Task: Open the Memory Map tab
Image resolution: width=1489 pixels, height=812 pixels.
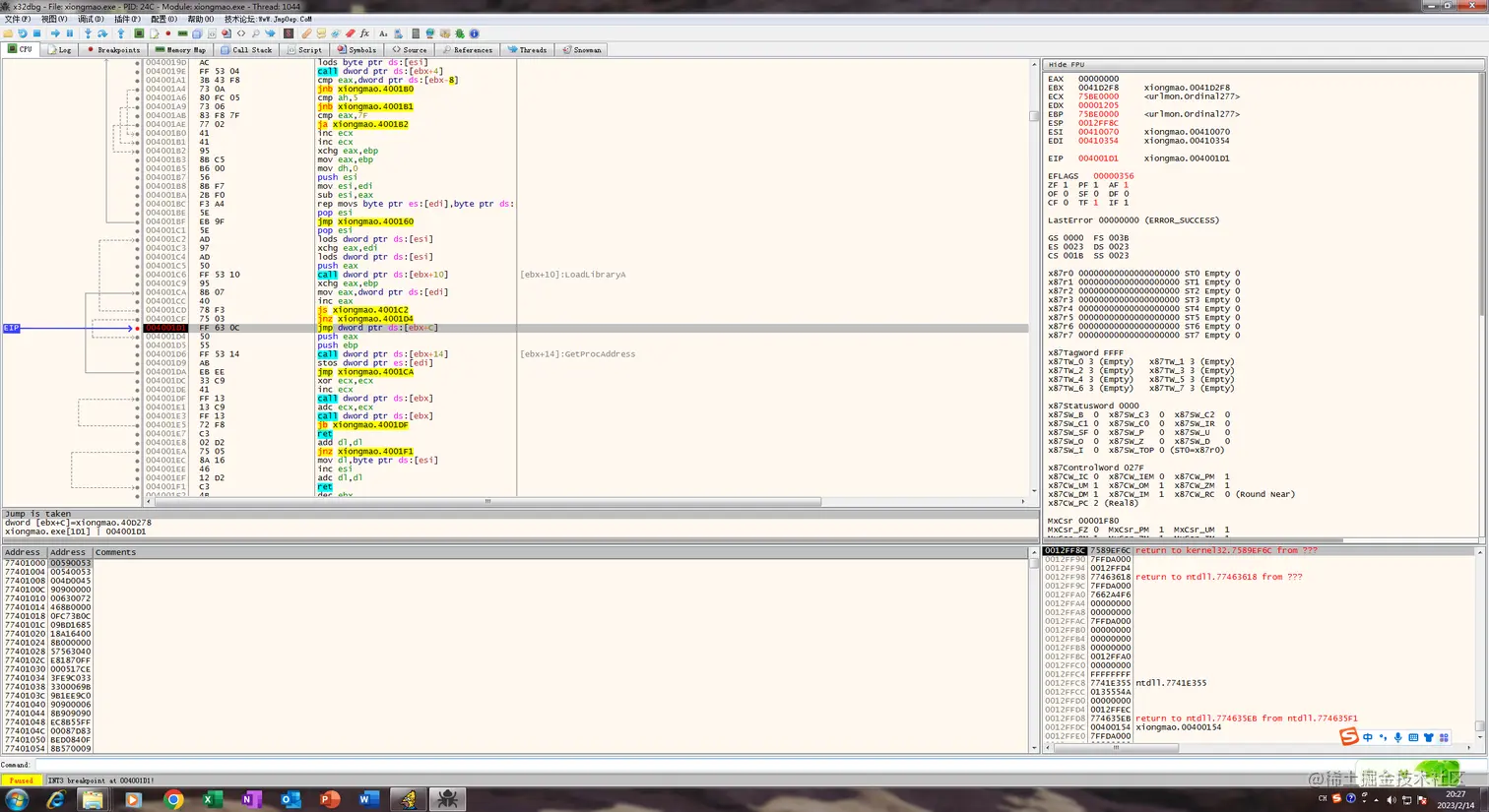Action: [180, 49]
